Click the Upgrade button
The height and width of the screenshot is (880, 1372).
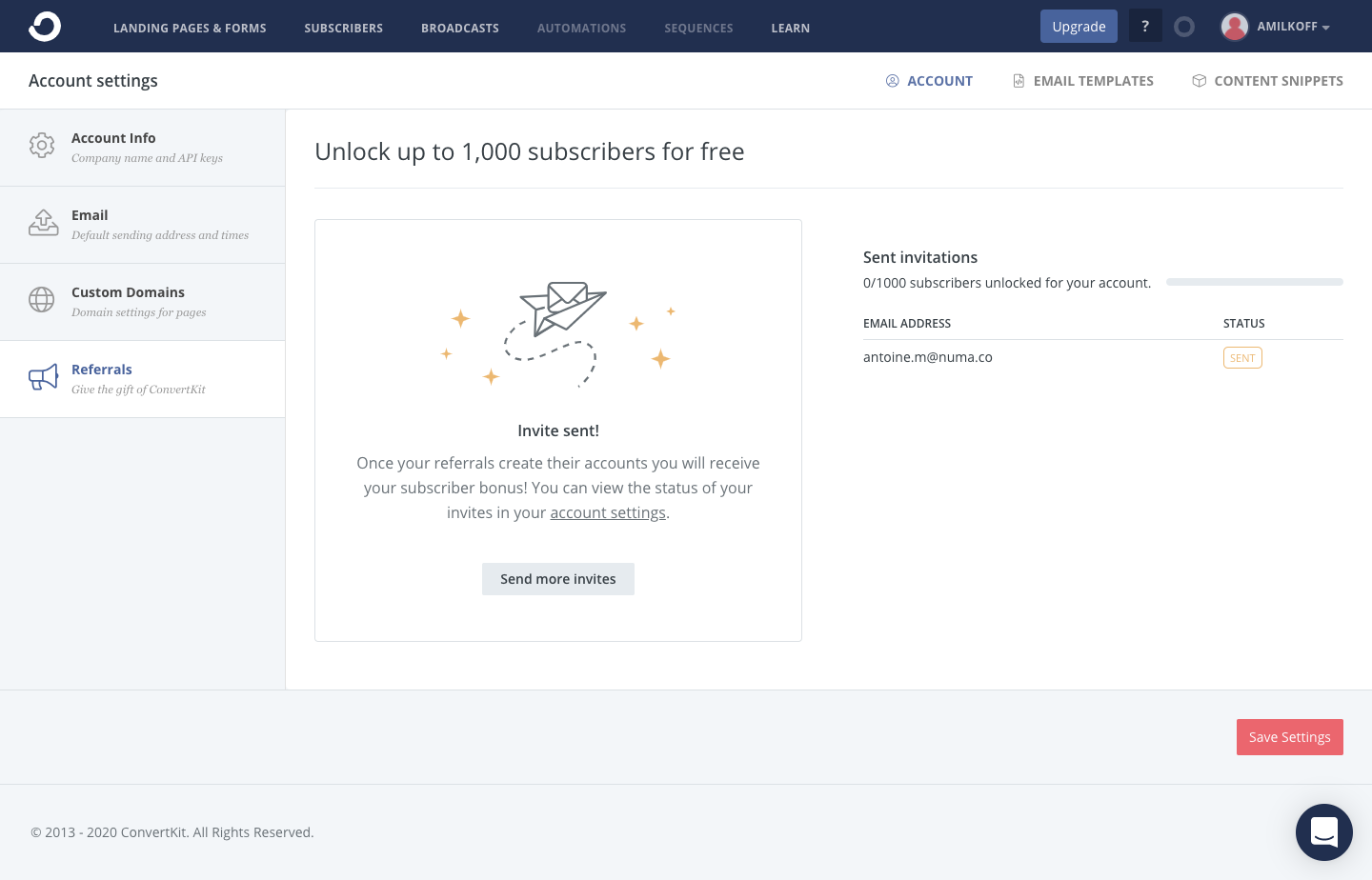(1079, 26)
